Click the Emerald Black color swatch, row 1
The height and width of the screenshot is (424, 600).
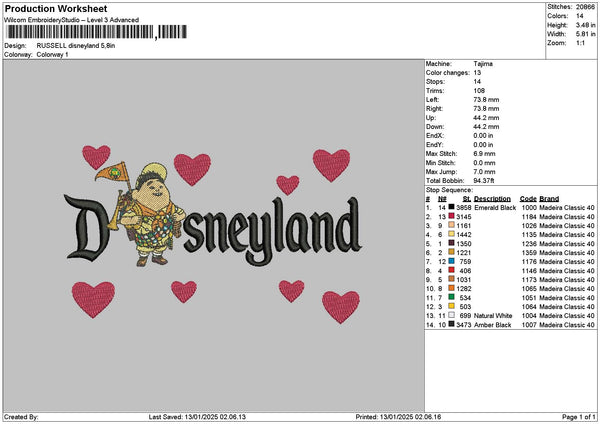[x=452, y=207]
